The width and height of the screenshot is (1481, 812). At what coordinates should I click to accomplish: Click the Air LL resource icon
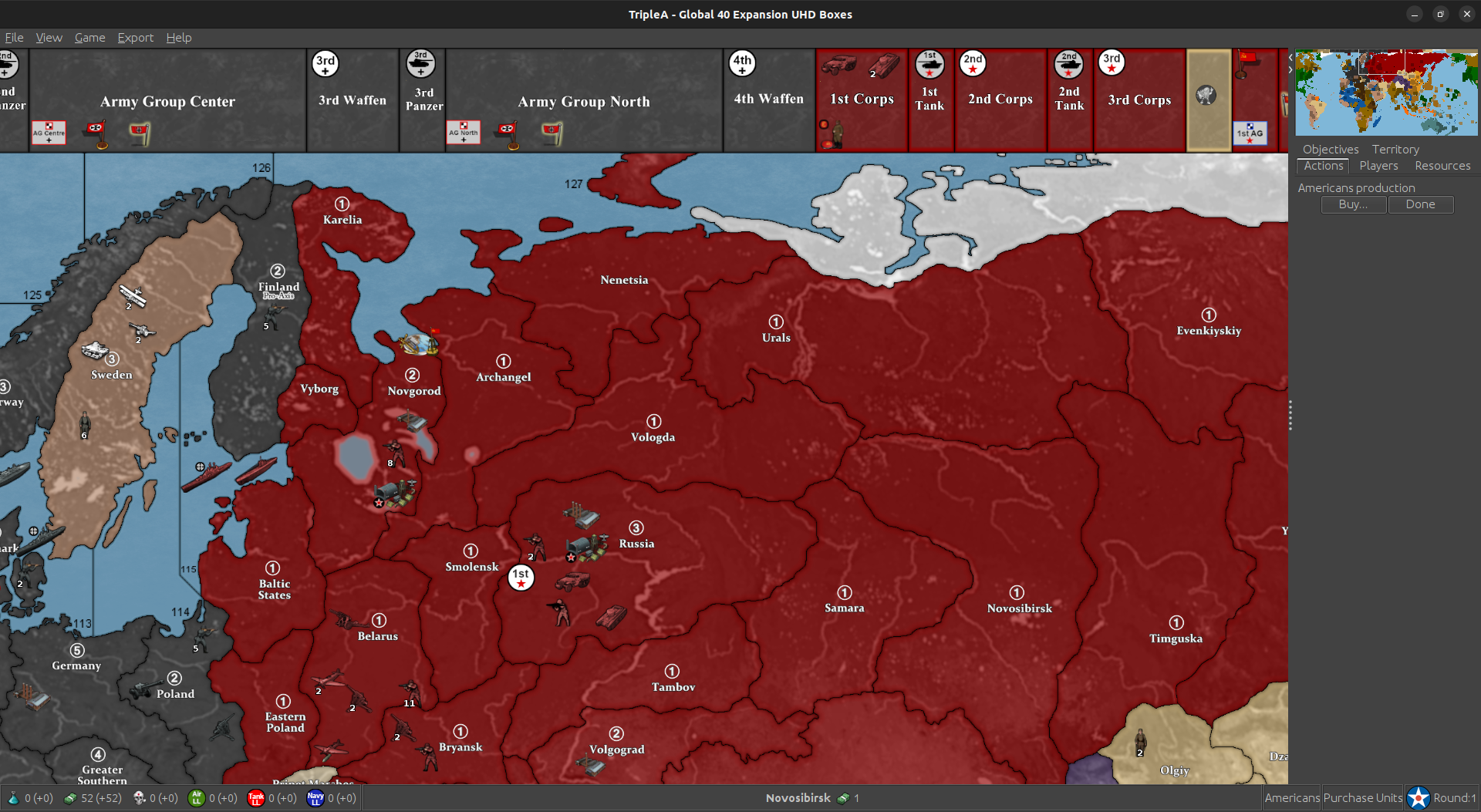coord(197,798)
